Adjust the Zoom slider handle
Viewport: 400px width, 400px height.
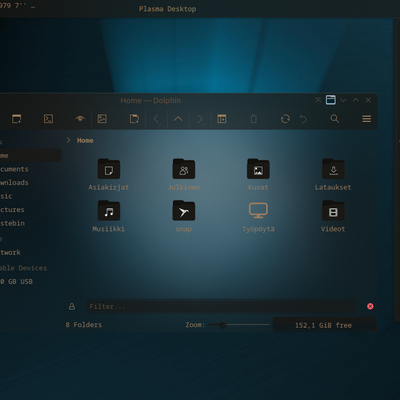pyautogui.click(x=223, y=325)
